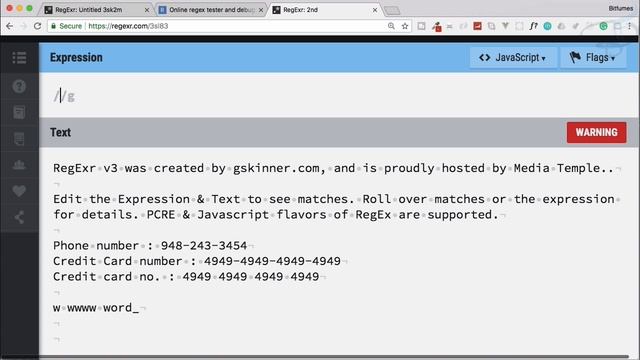This screenshot has height=360, width=640.
Task: Click text 'gskinner.com,' in first line
Action: pyautogui.click(x=279, y=168)
